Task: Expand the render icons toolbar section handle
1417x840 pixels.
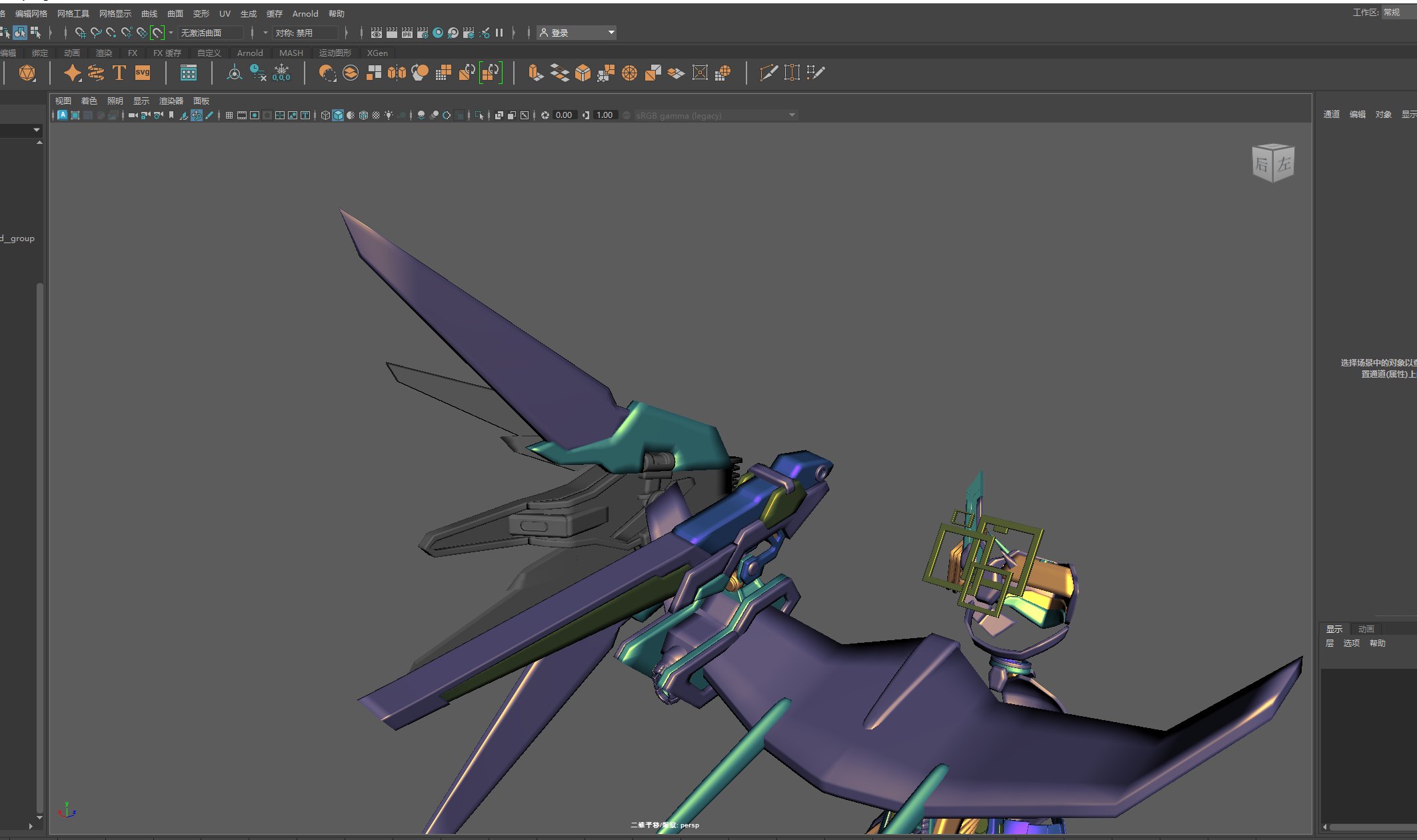Action: point(361,33)
